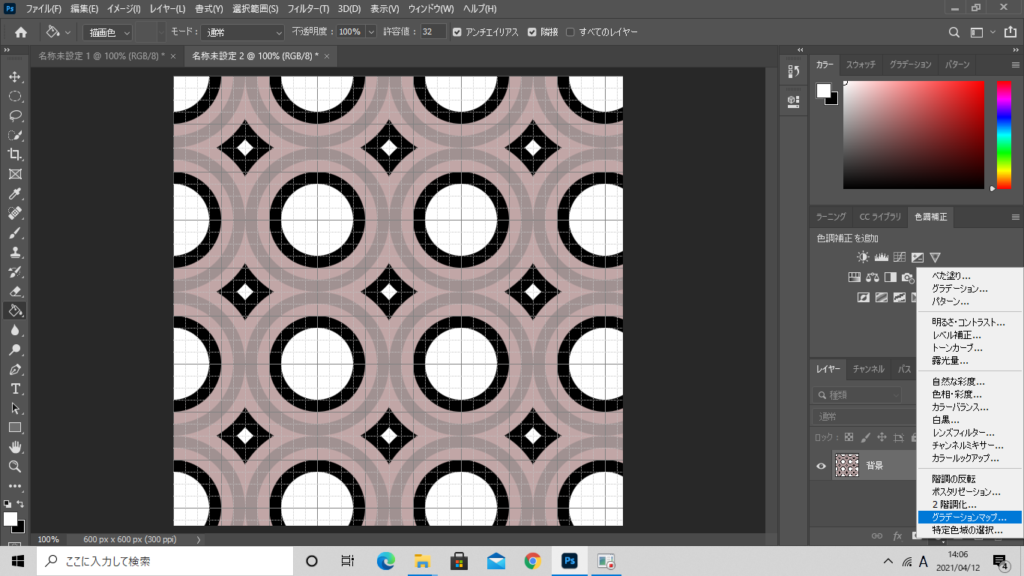Select the Healing Brush tool

[15, 214]
